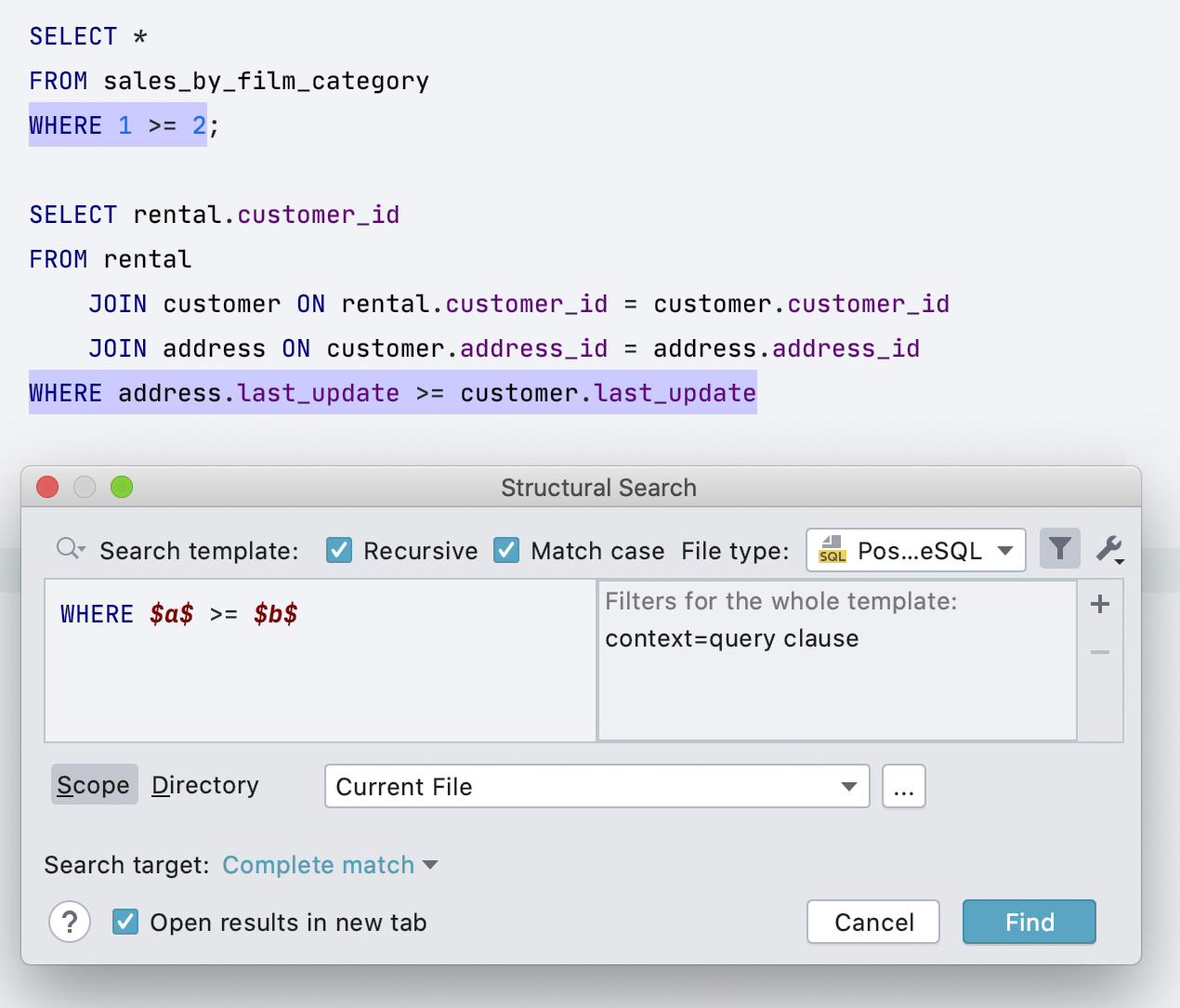Click sales_by_film_category table name
Viewport: 1180px width, 1008px height.
pos(267,82)
